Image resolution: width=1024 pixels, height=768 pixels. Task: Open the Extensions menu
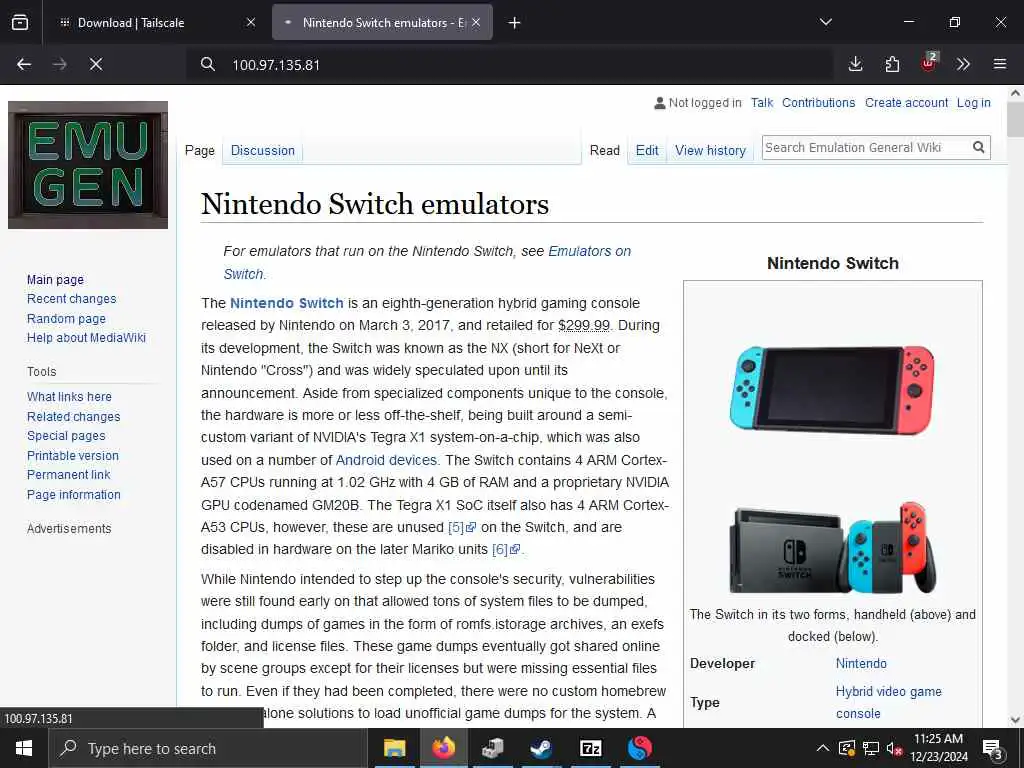click(x=892, y=64)
